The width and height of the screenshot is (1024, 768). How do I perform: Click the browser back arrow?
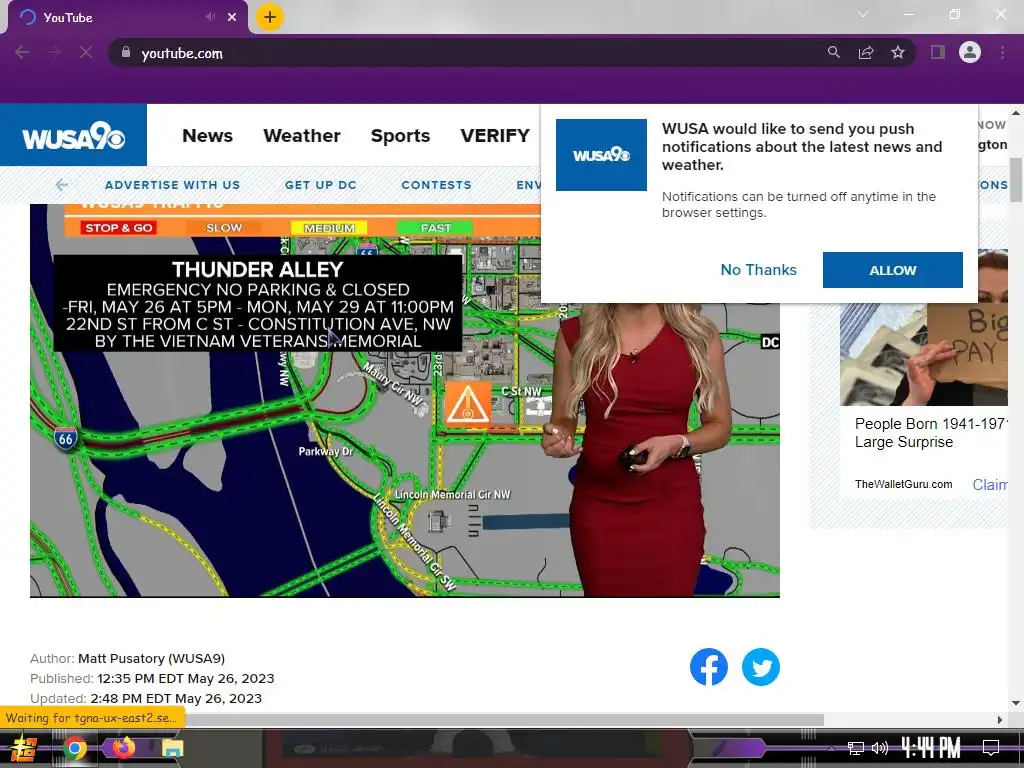[x=22, y=52]
